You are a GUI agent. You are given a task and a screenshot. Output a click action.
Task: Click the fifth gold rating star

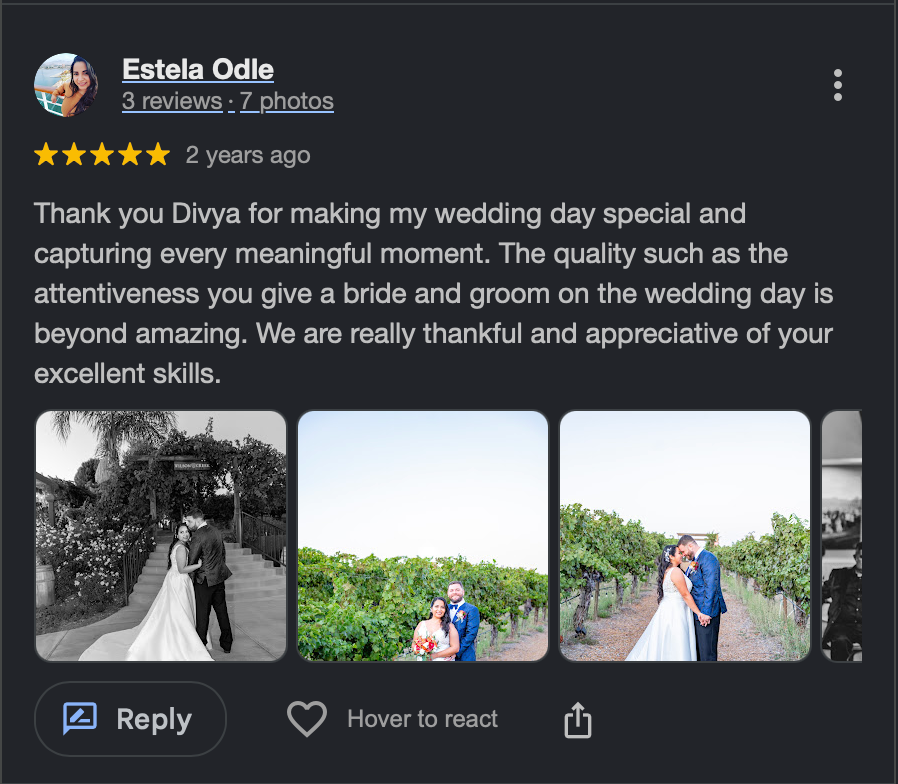pyautogui.click(x=158, y=155)
